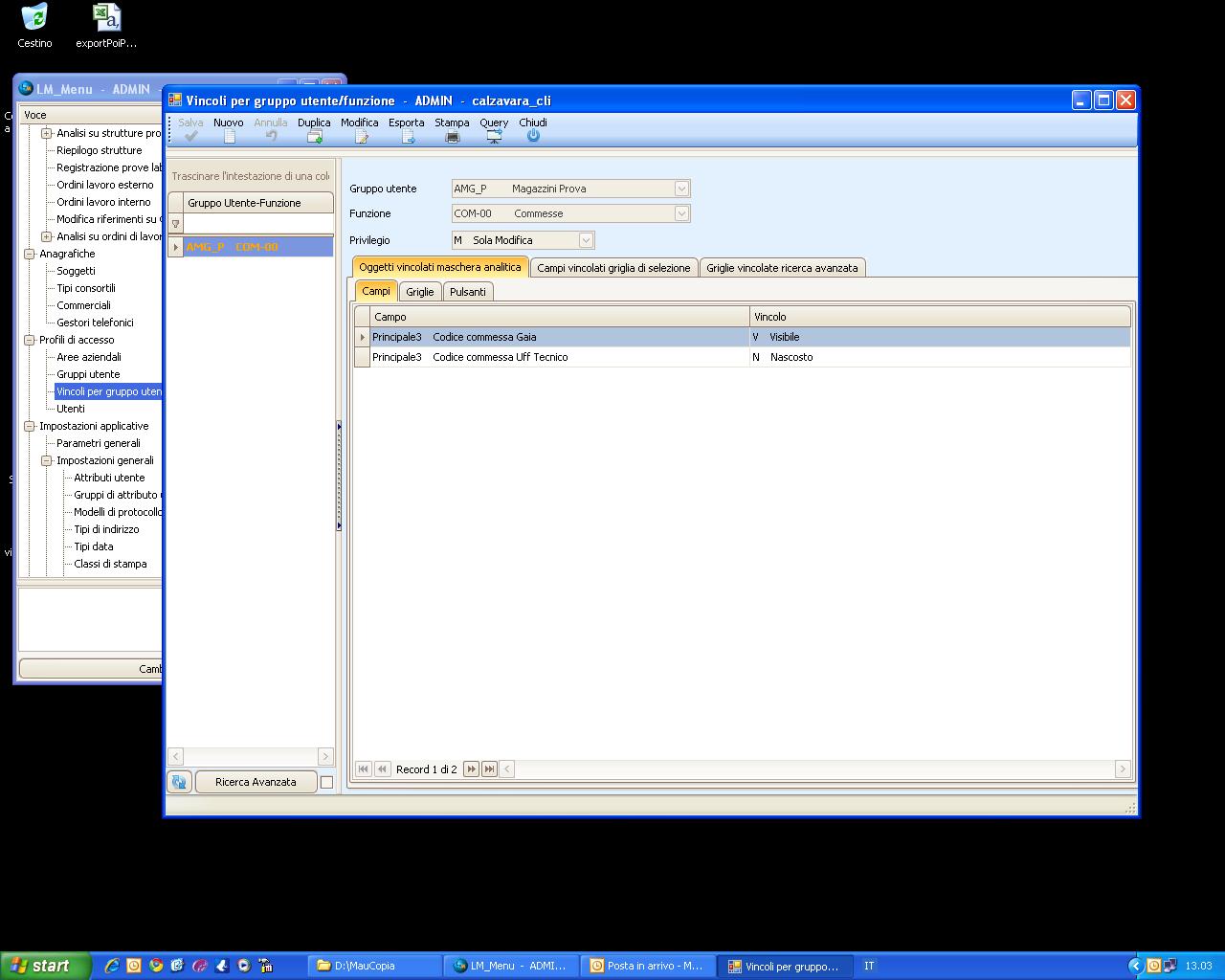Screen dimensions: 1225x980
Task: Click the Nuovo toolbar icon
Action: (229, 137)
